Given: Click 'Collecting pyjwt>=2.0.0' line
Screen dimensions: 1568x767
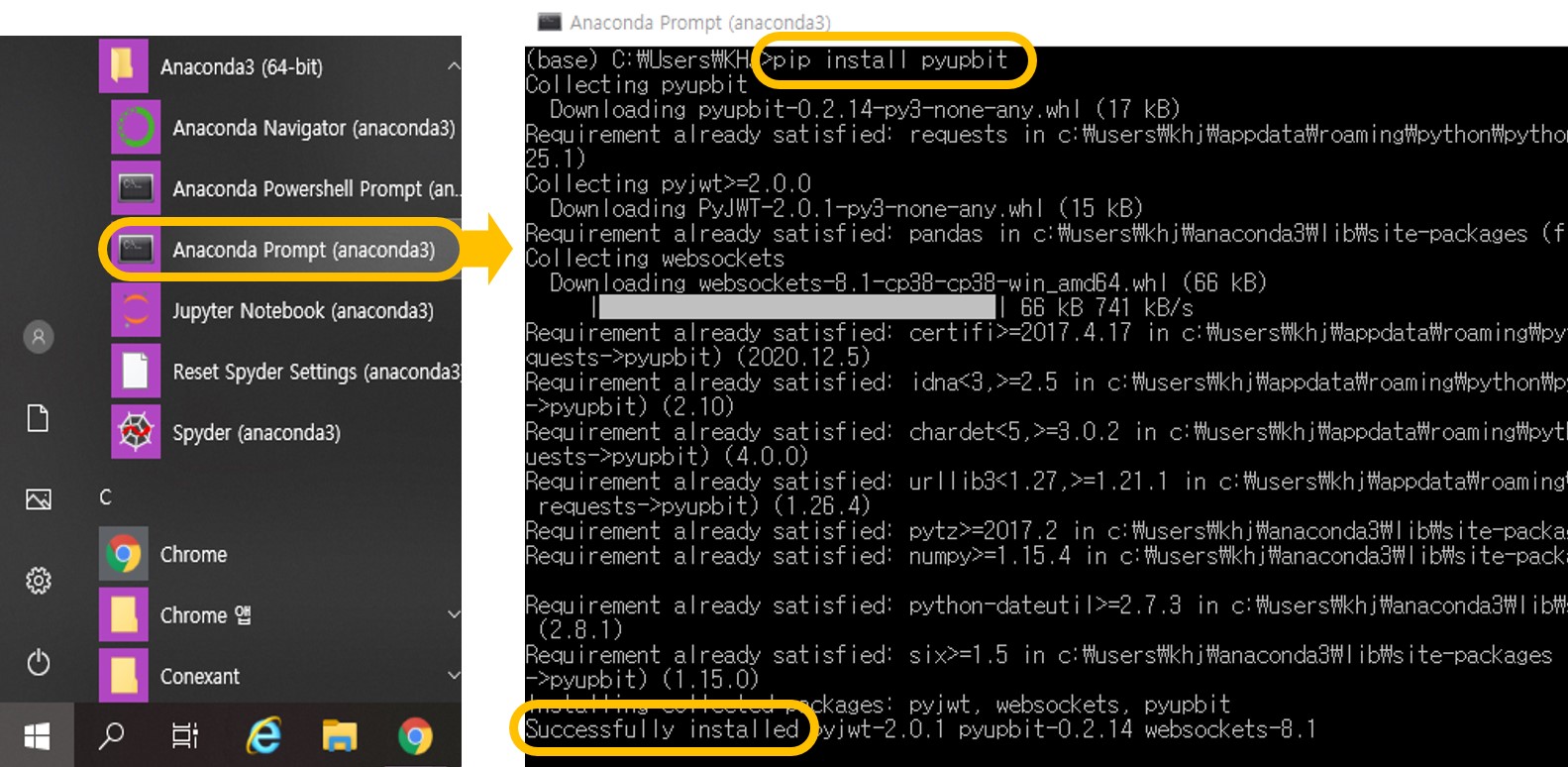Looking at the screenshot, I should tap(668, 184).
